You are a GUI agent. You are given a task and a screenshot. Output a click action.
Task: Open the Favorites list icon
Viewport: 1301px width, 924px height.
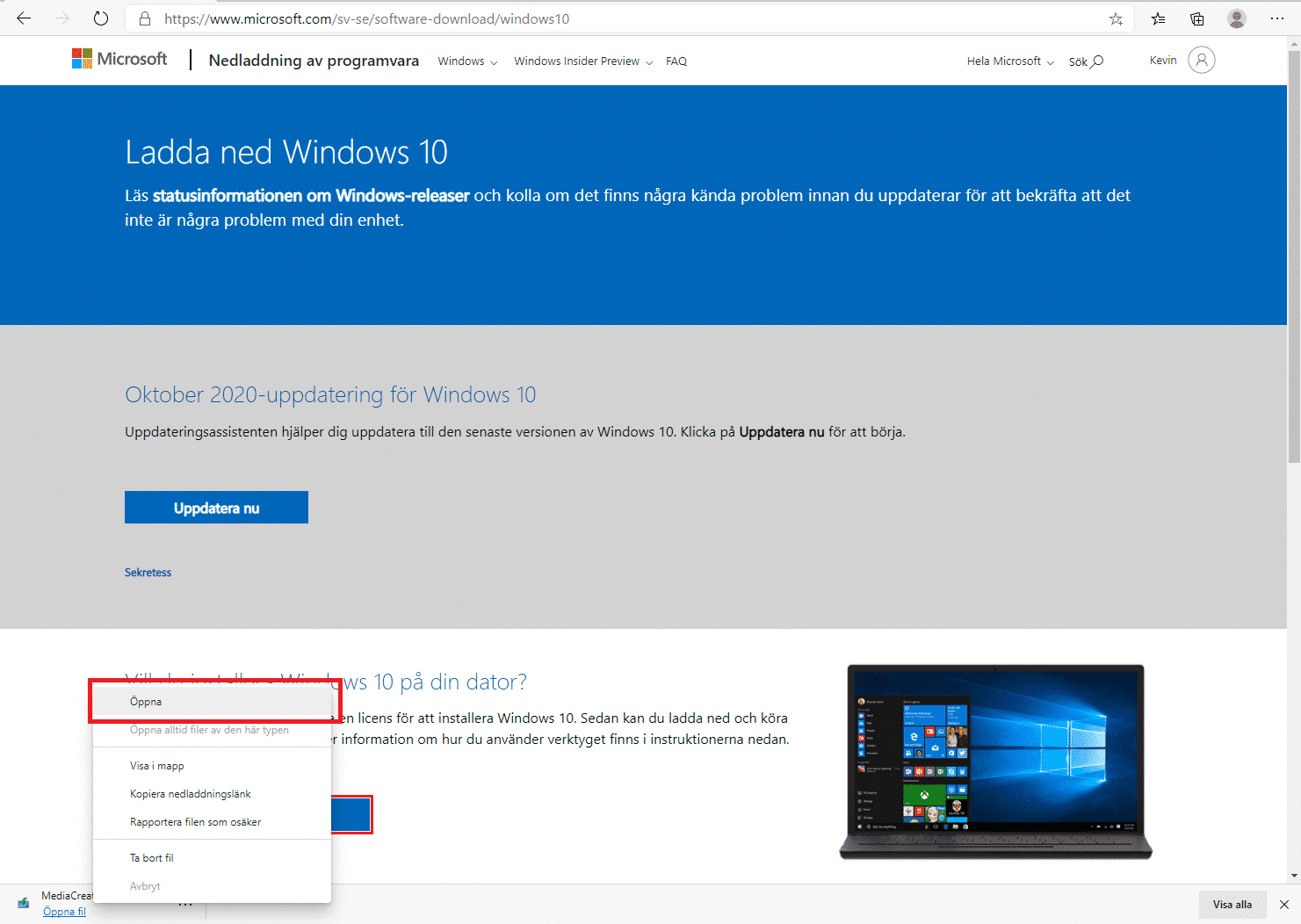1159,18
